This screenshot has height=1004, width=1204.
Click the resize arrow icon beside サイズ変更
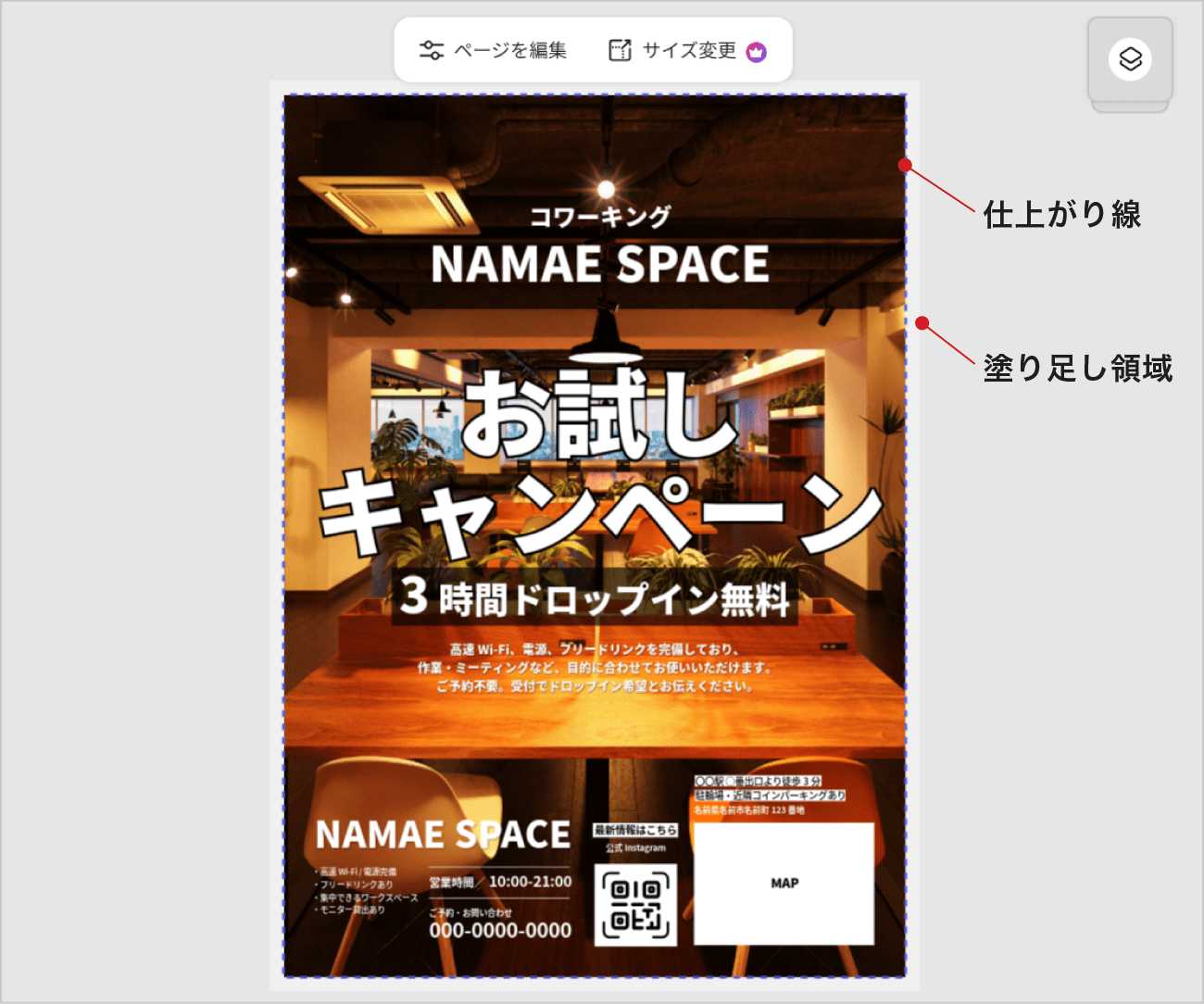pos(619,51)
